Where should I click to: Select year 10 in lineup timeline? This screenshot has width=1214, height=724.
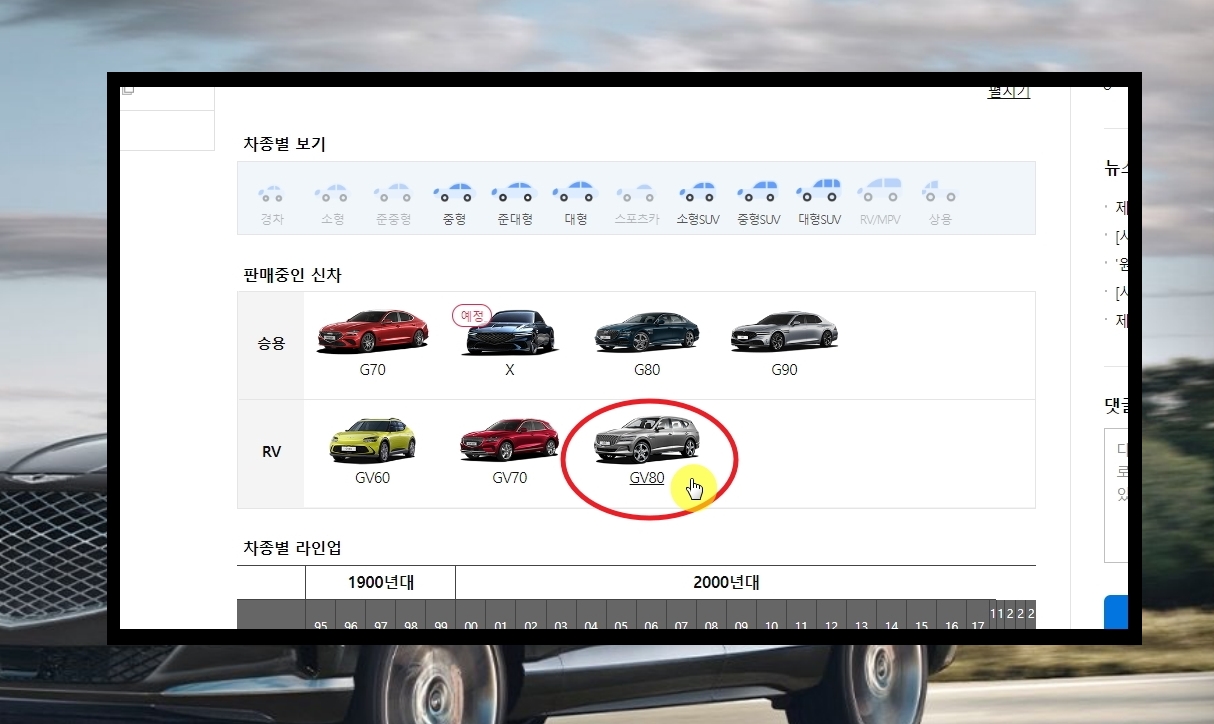click(x=771, y=626)
